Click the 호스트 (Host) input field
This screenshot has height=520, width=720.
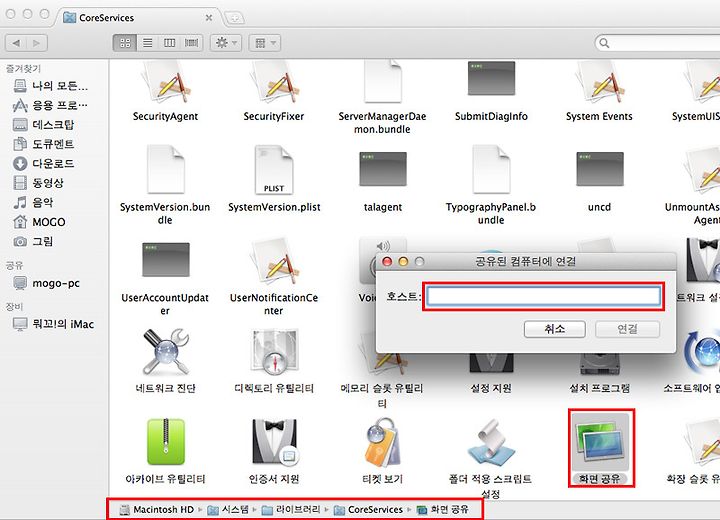click(x=544, y=296)
